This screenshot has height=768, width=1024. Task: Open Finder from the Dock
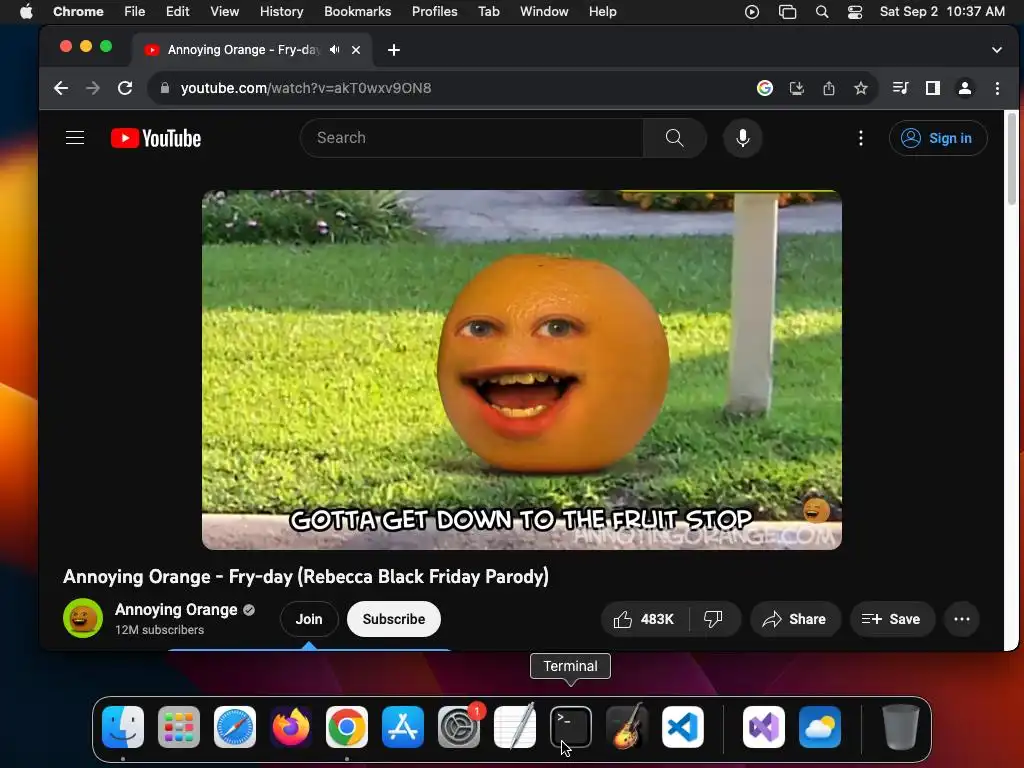[x=123, y=727]
